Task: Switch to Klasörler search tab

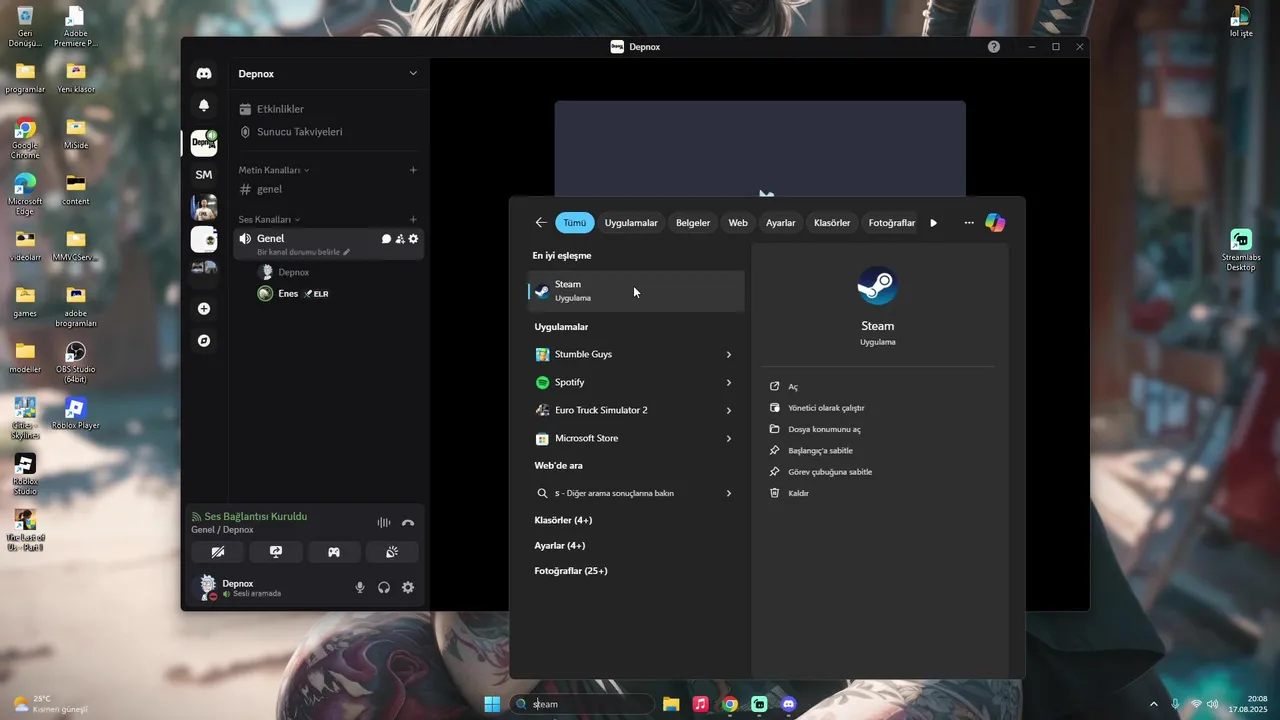Action: tap(832, 223)
